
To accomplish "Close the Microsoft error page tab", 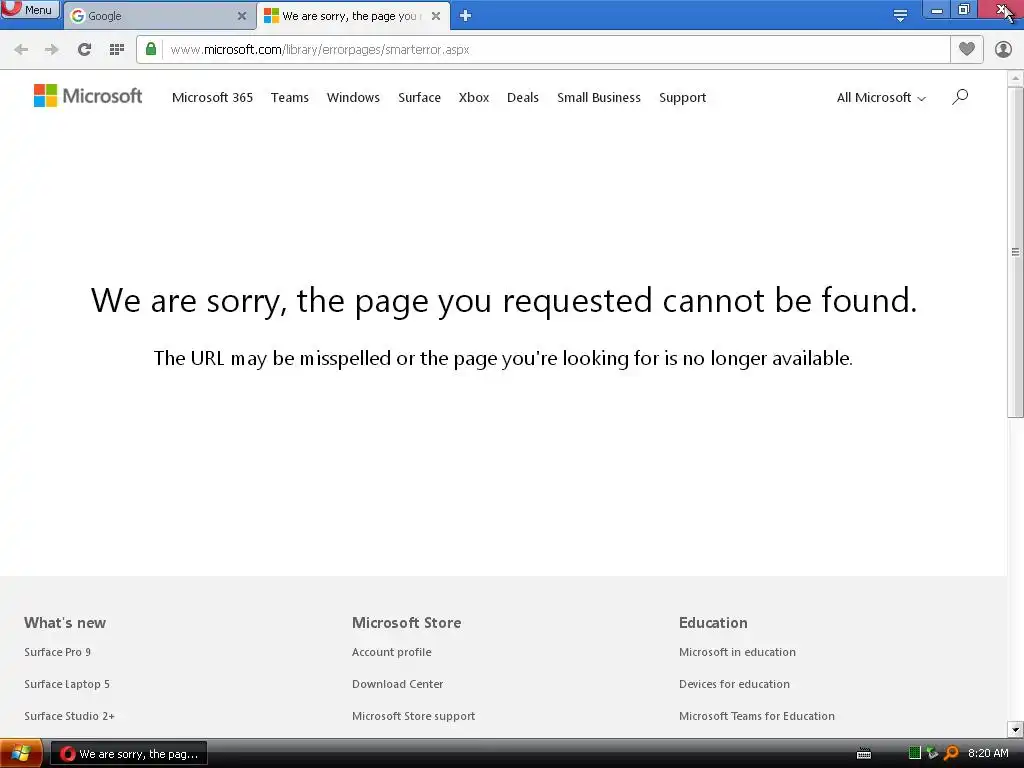I will click(436, 16).
